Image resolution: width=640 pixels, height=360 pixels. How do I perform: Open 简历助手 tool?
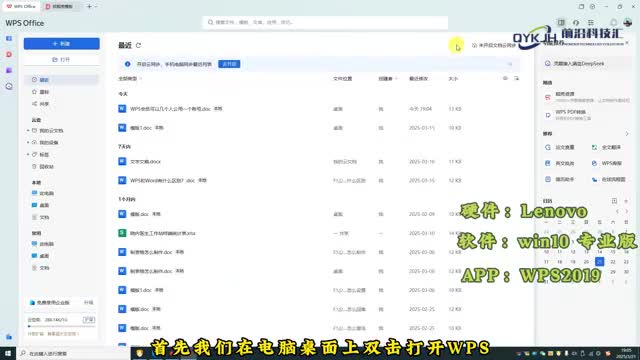pyautogui.click(x=560, y=179)
